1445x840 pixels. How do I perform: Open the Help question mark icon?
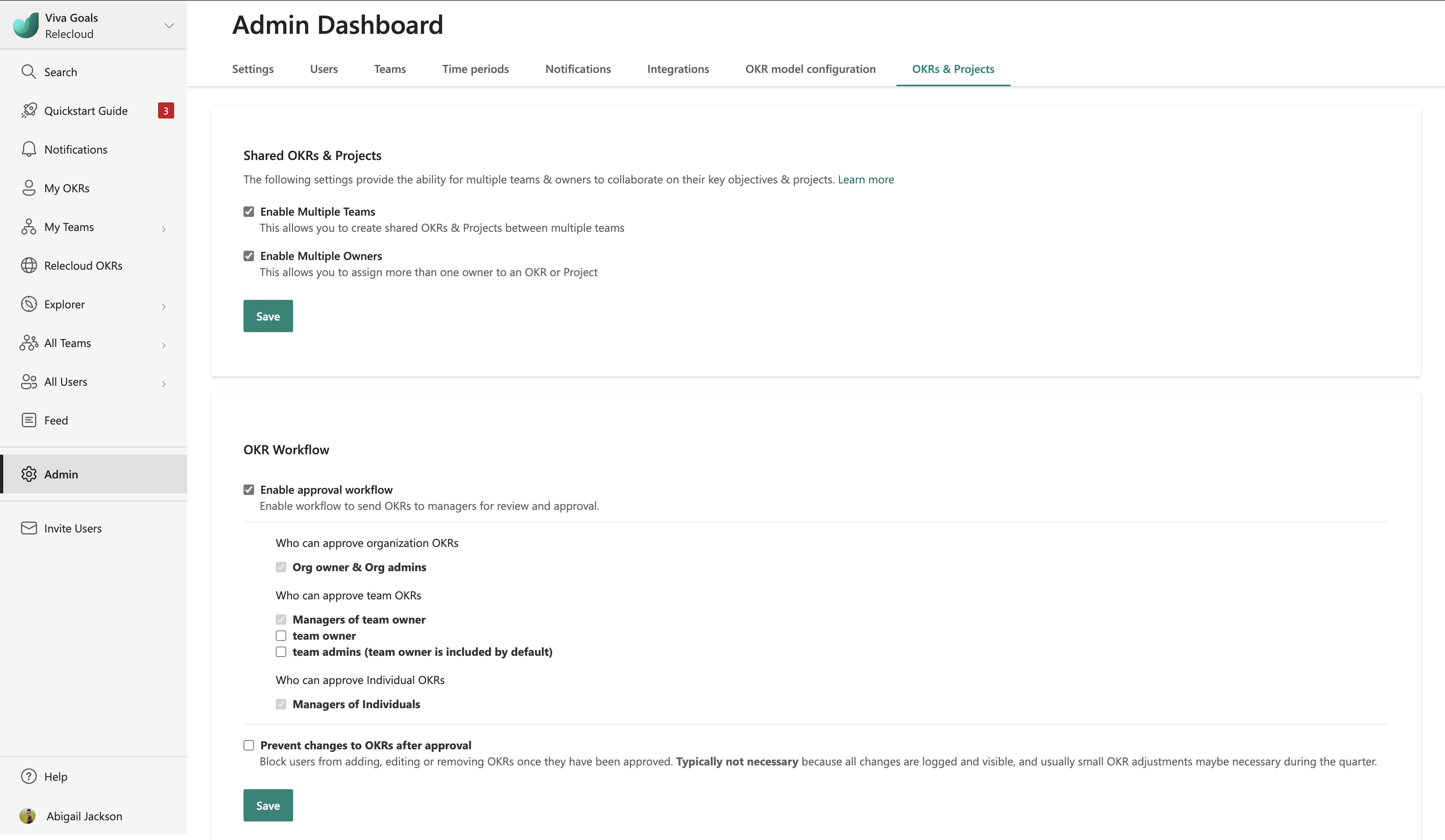[x=29, y=776]
